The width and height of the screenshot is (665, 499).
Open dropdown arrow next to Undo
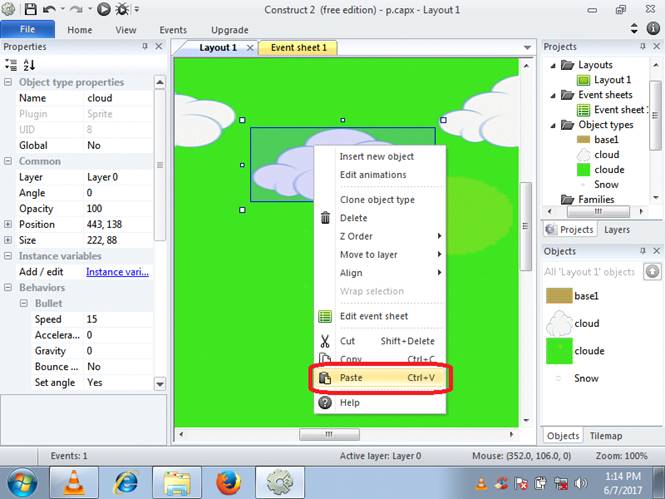[x=62, y=9]
